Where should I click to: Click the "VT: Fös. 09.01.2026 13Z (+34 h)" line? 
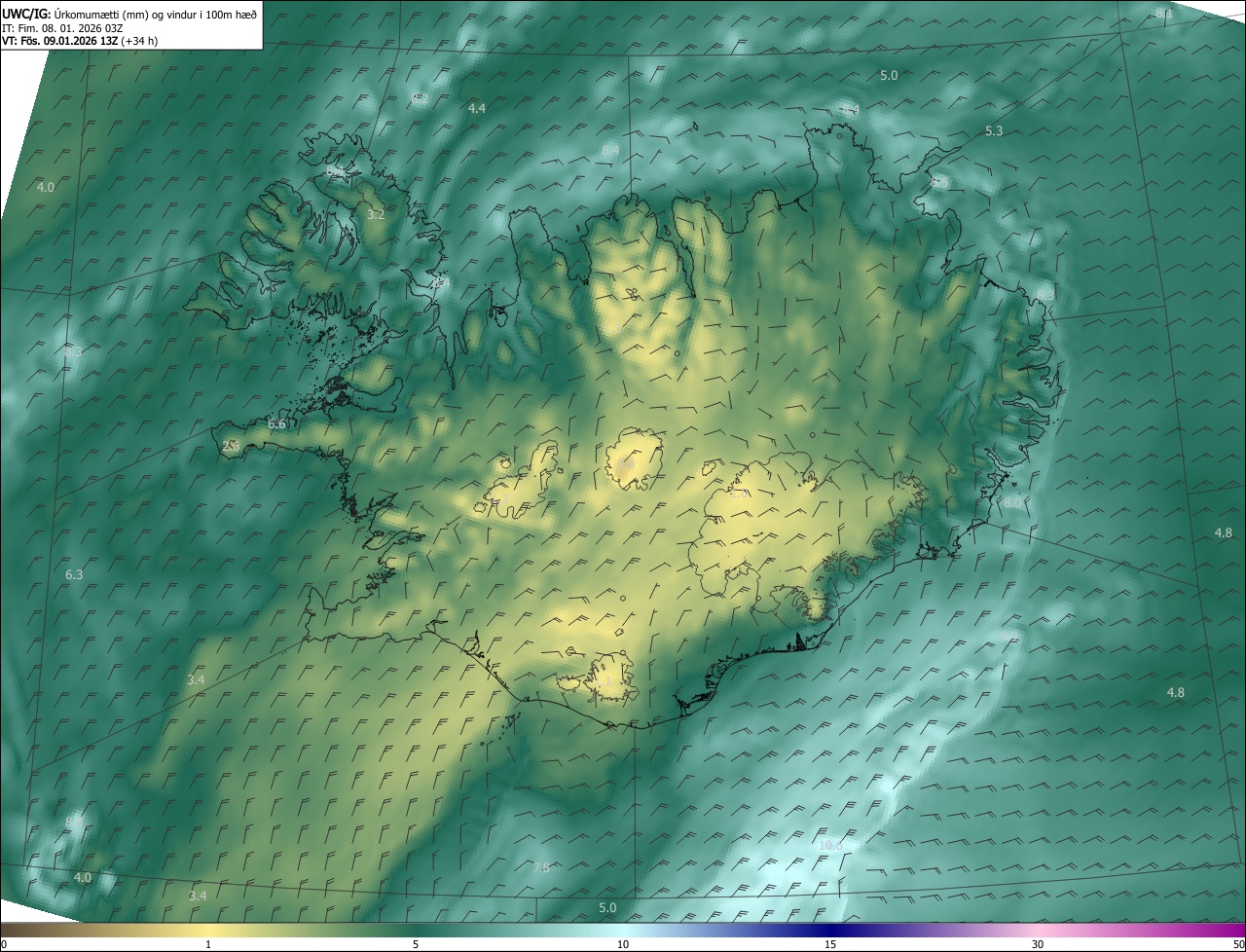(80, 41)
